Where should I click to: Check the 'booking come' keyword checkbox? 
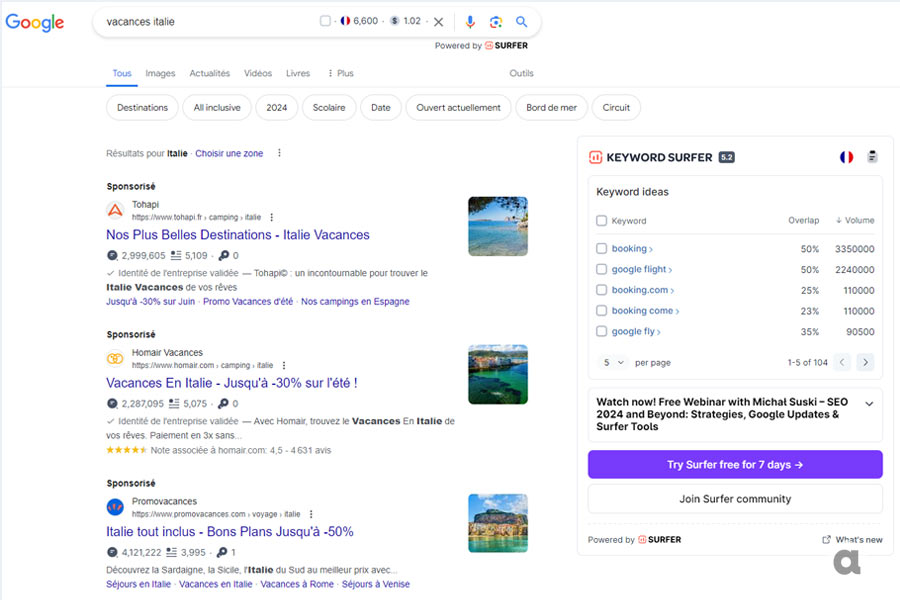[x=602, y=311]
